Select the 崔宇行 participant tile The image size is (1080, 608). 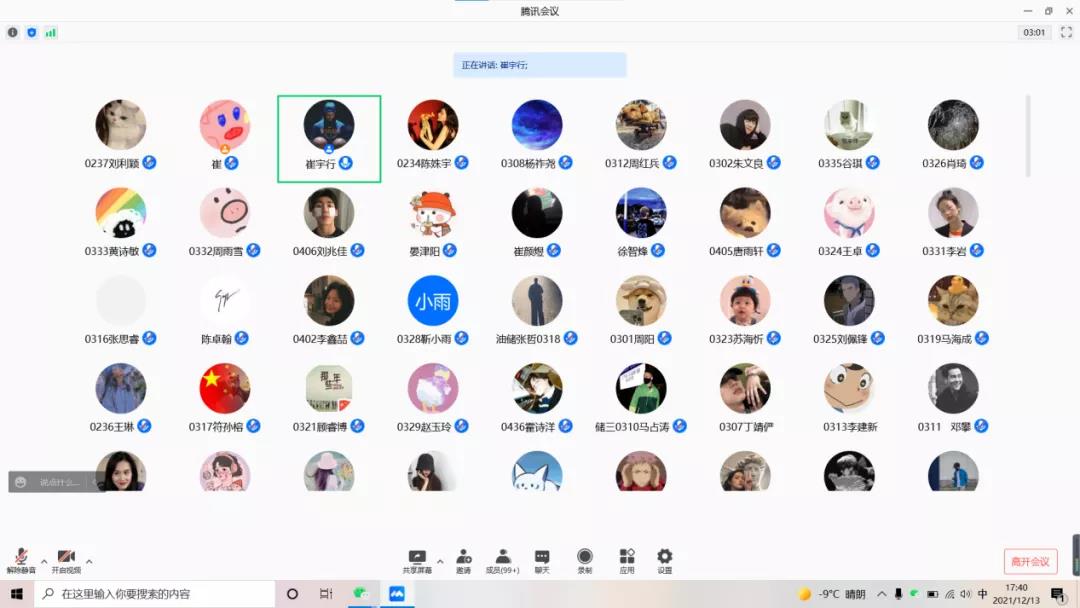pos(329,138)
